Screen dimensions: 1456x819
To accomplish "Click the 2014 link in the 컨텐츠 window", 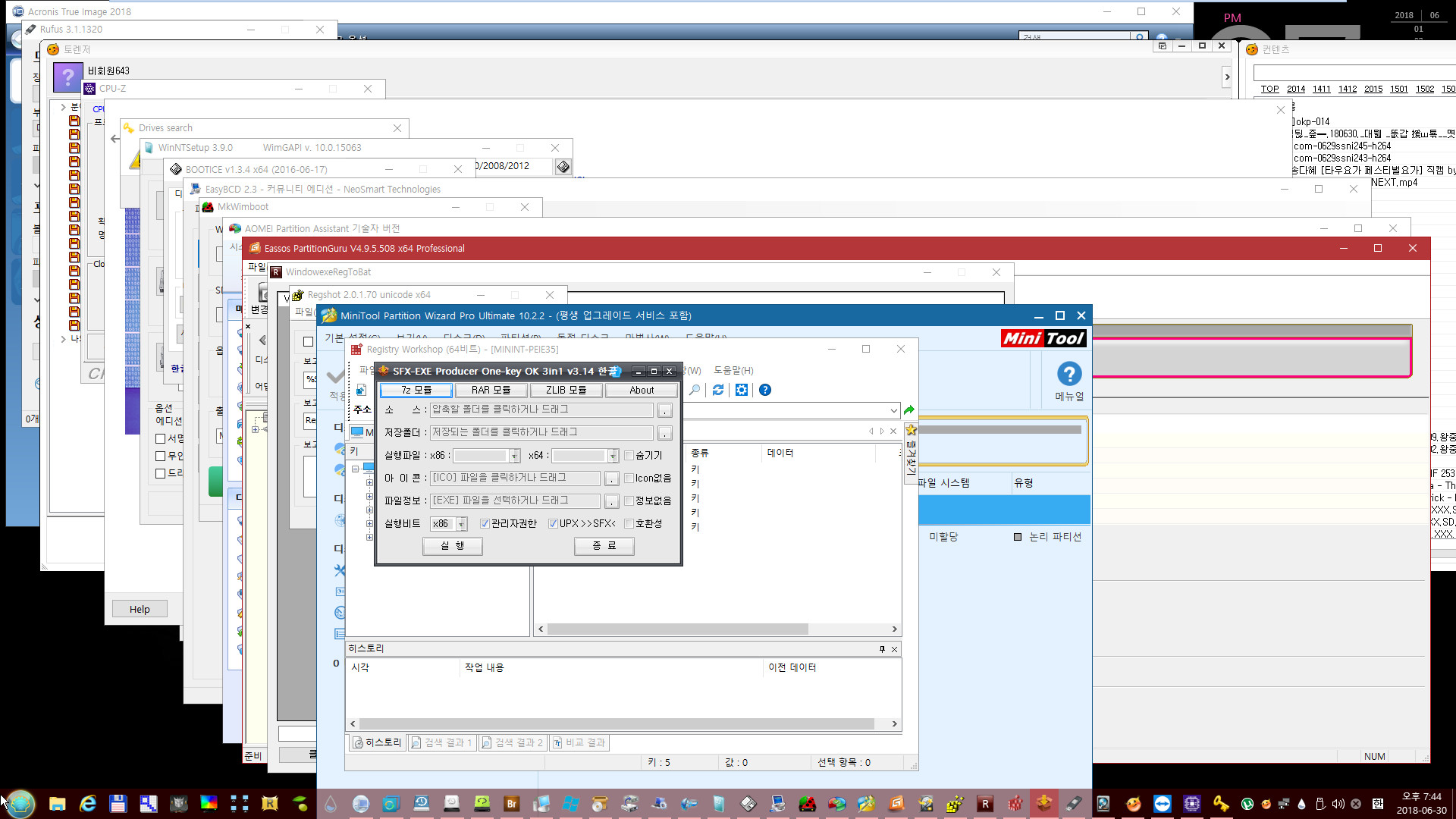I will [1296, 89].
